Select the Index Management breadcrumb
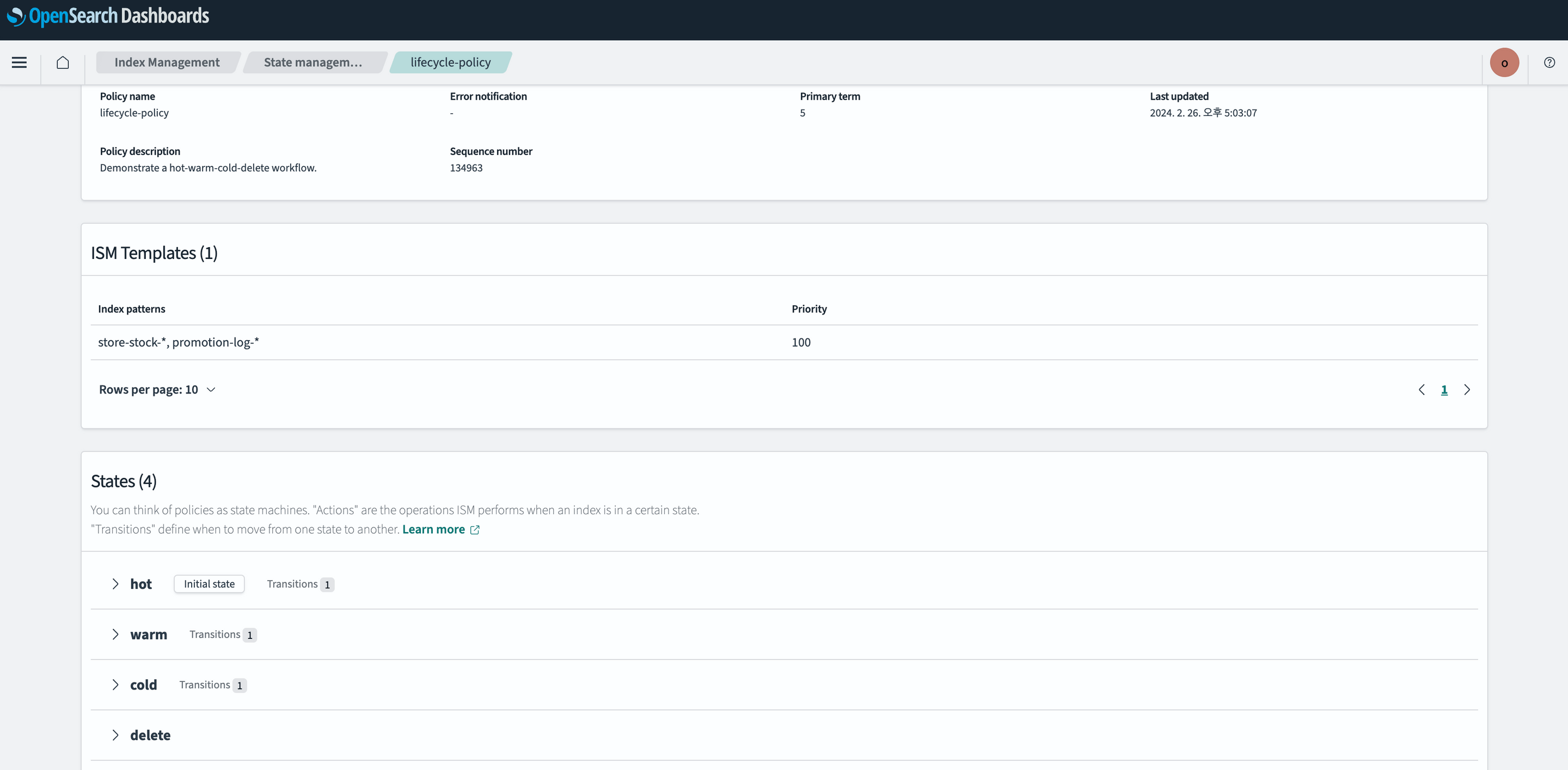The height and width of the screenshot is (770, 1568). (x=167, y=62)
